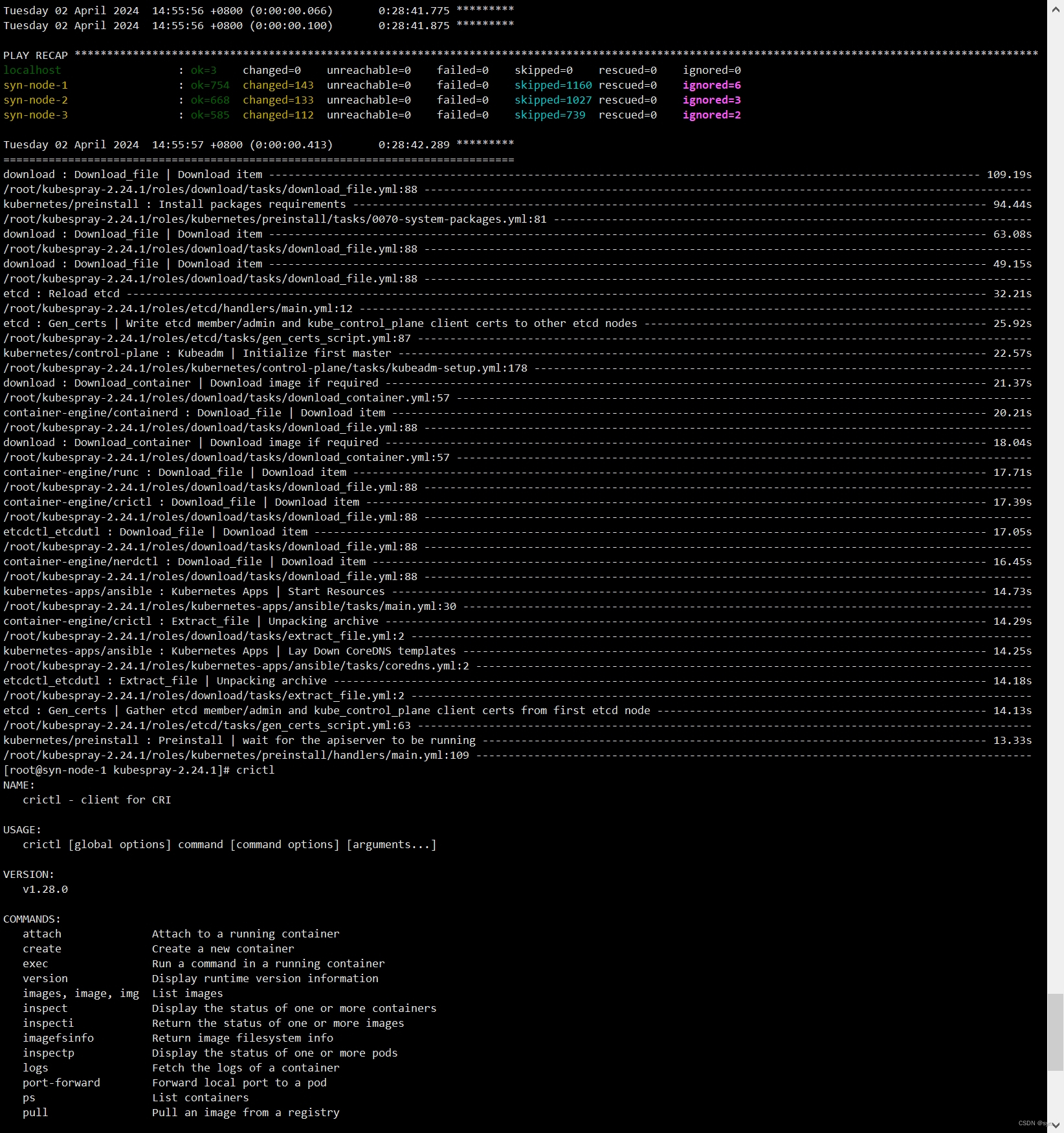Image resolution: width=1064 pixels, height=1133 pixels.
Task: Click the kubeadm-setup.yml:178 path
Action: (x=265, y=368)
